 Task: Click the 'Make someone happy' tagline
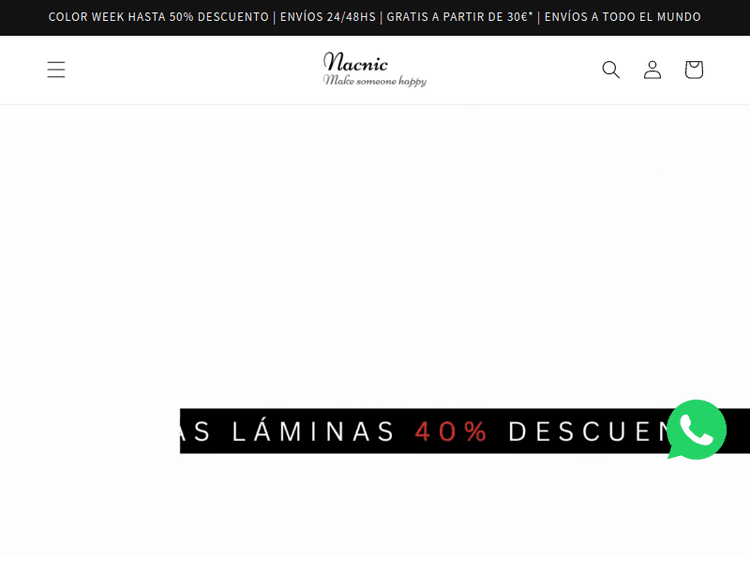(x=375, y=80)
